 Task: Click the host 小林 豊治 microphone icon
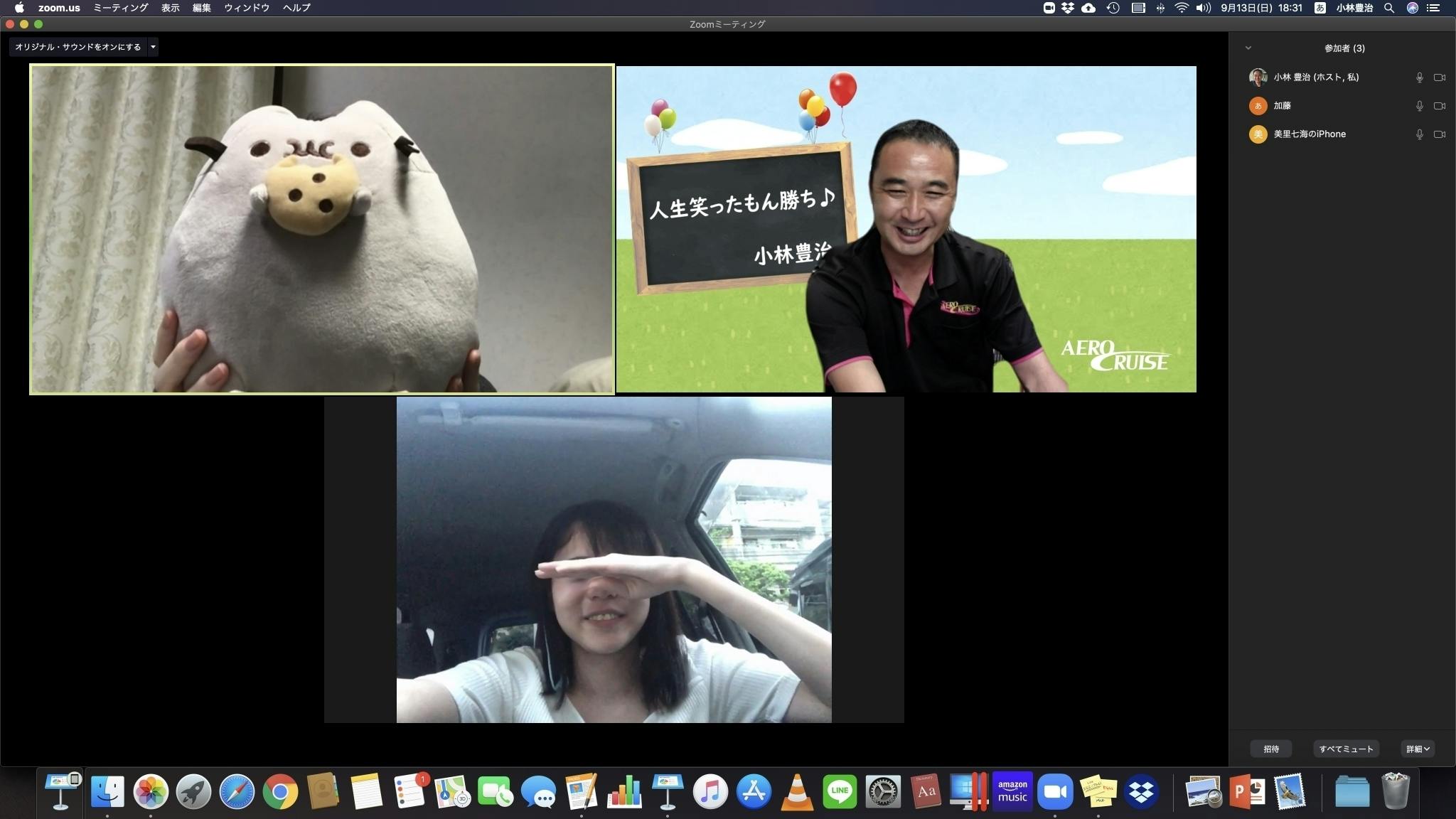pyautogui.click(x=1419, y=77)
